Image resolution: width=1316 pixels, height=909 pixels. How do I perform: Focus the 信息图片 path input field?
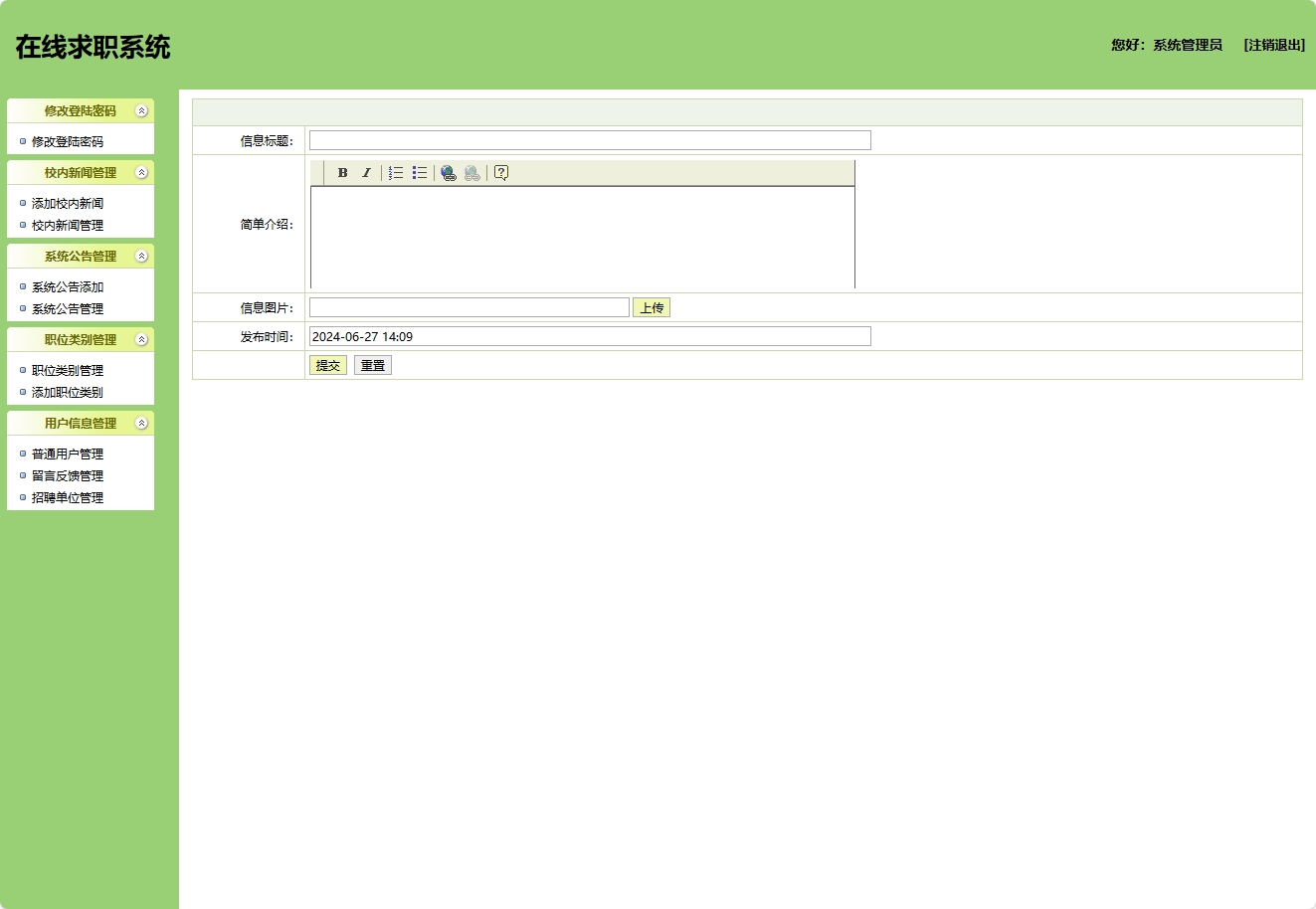[470, 307]
